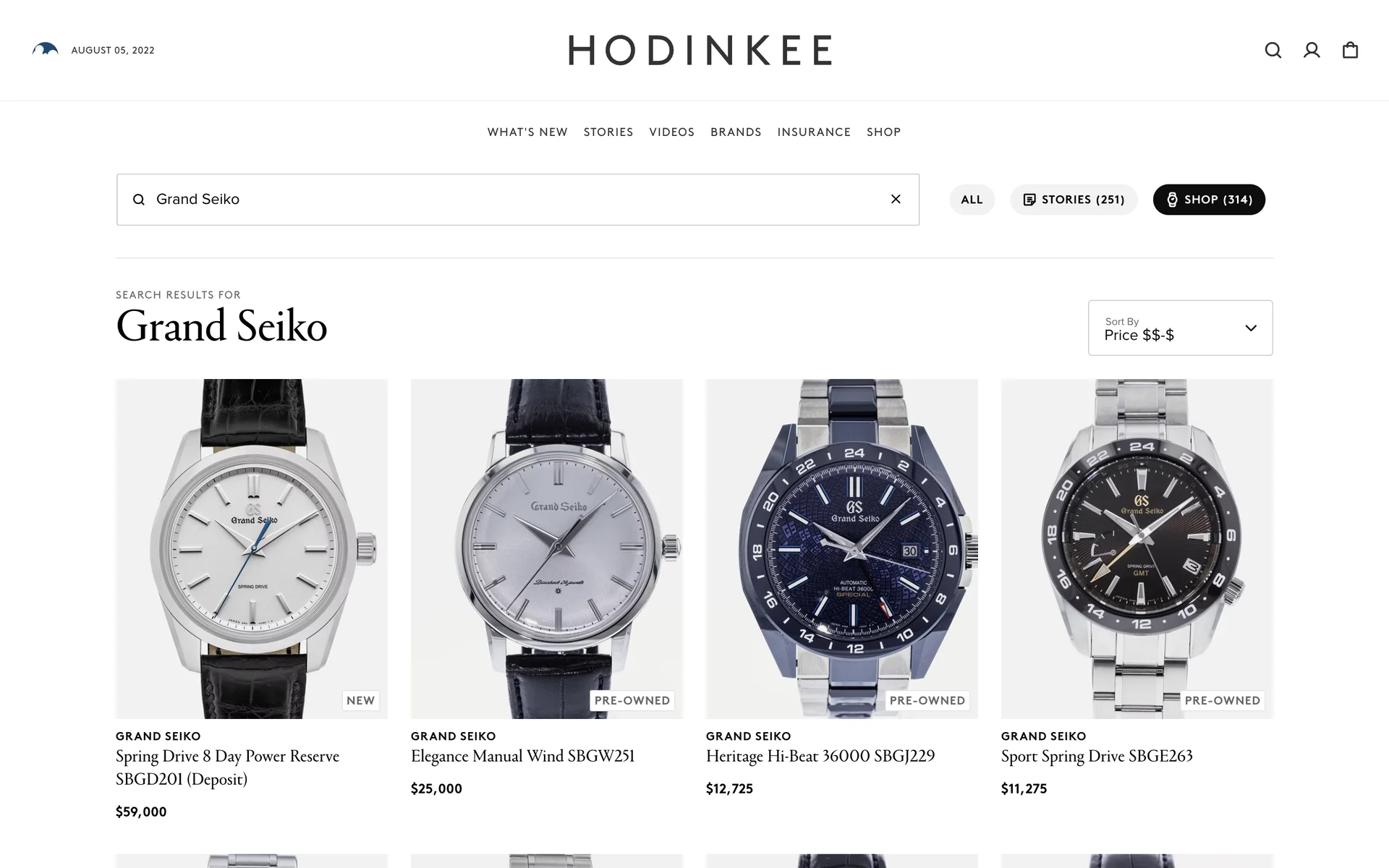1389x868 pixels.
Task: Open the Shop navigation item
Action: (883, 132)
